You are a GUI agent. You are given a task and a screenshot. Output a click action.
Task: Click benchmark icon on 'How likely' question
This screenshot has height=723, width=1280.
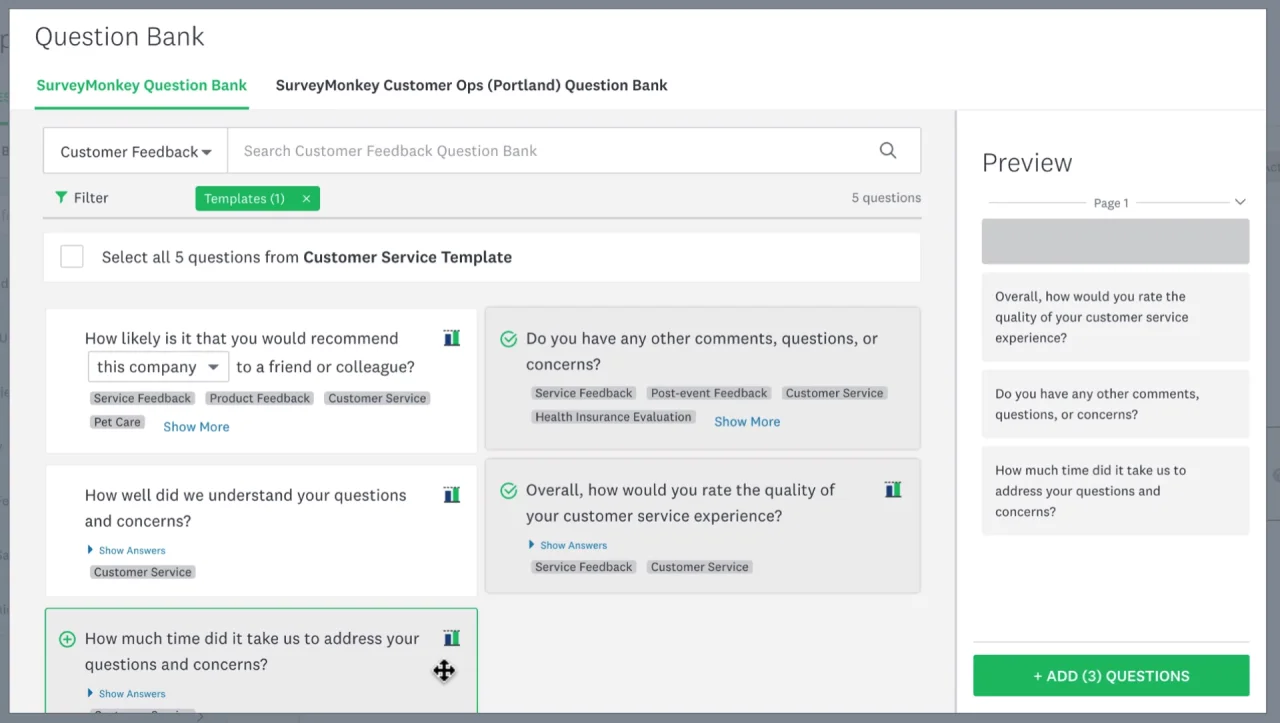point(452,338)
